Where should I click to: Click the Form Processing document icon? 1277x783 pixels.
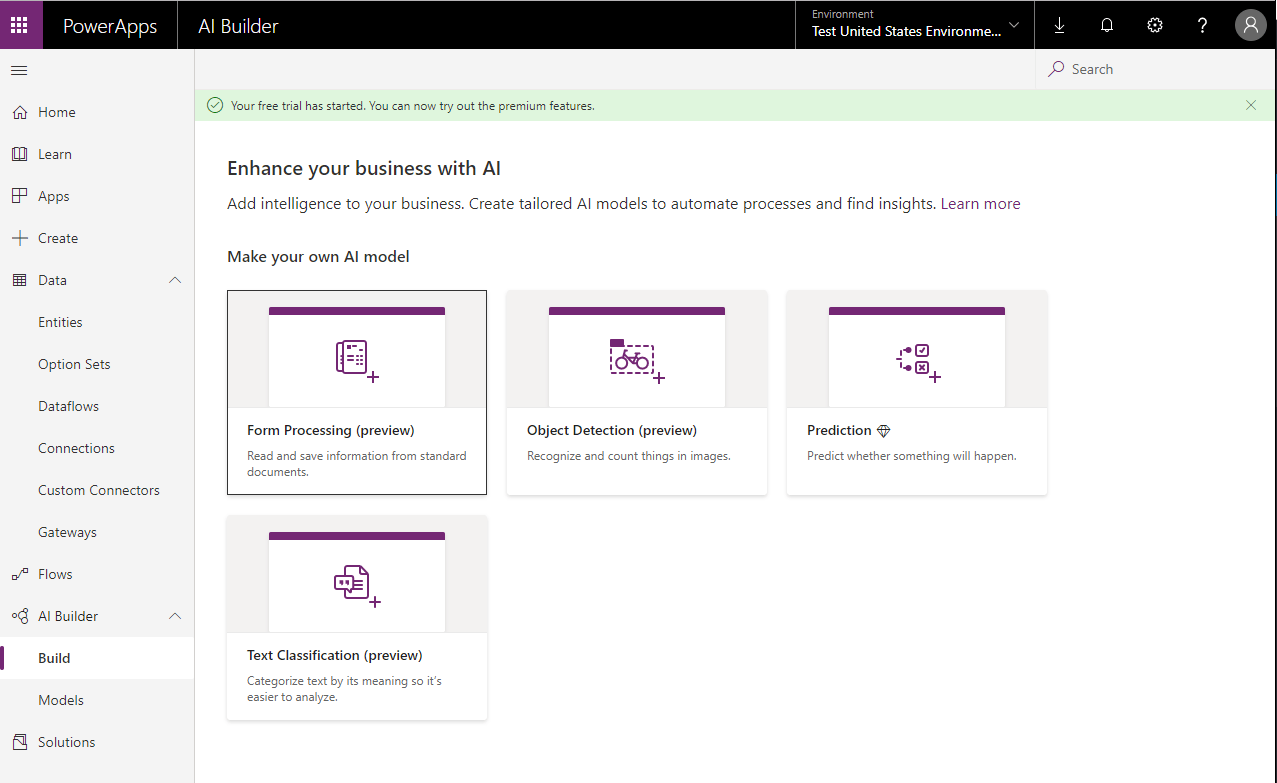(357, 360)
